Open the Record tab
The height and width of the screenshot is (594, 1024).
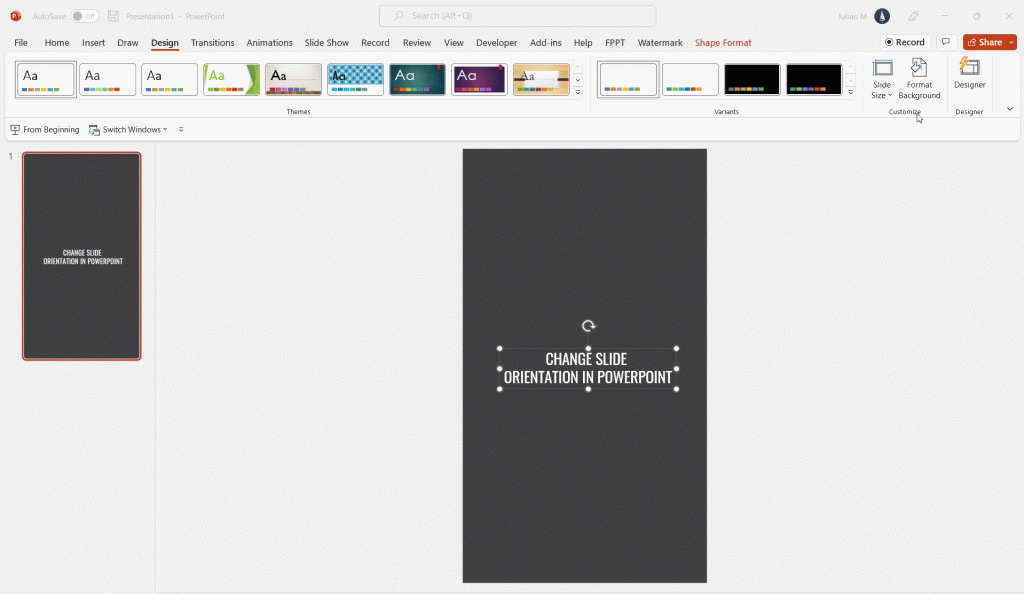click(375, 42)
